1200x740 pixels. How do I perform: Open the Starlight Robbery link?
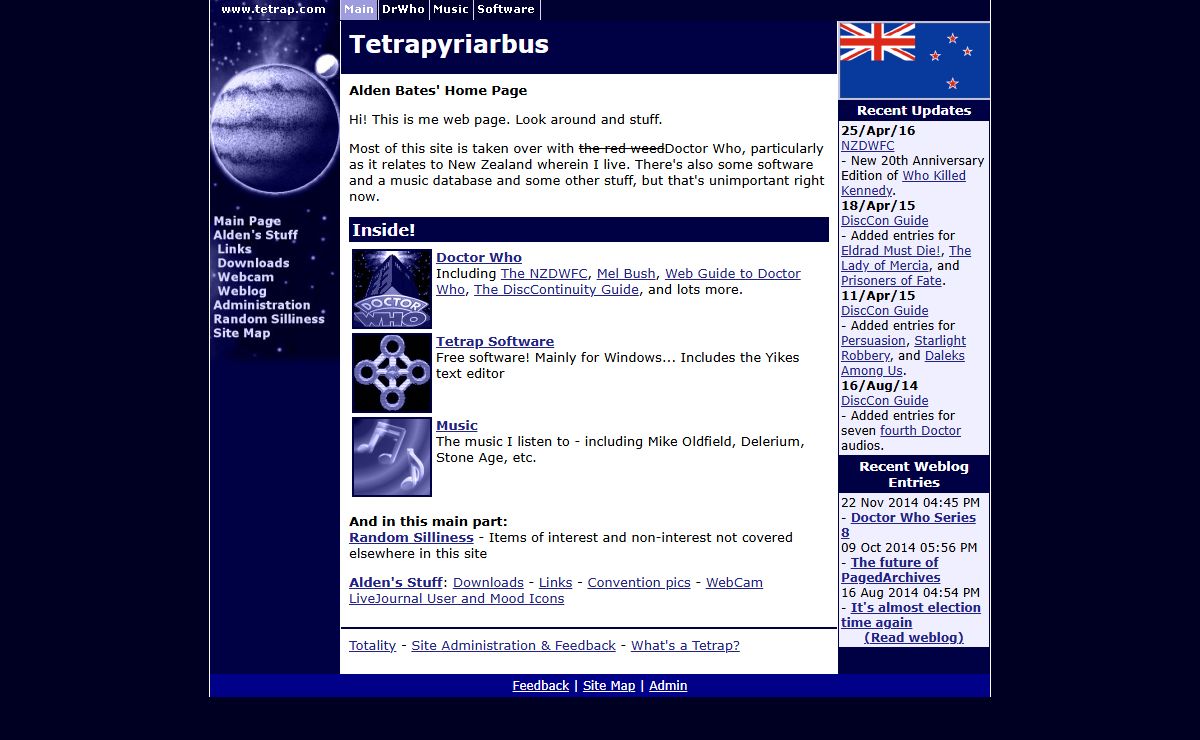[x=904, y=348]
